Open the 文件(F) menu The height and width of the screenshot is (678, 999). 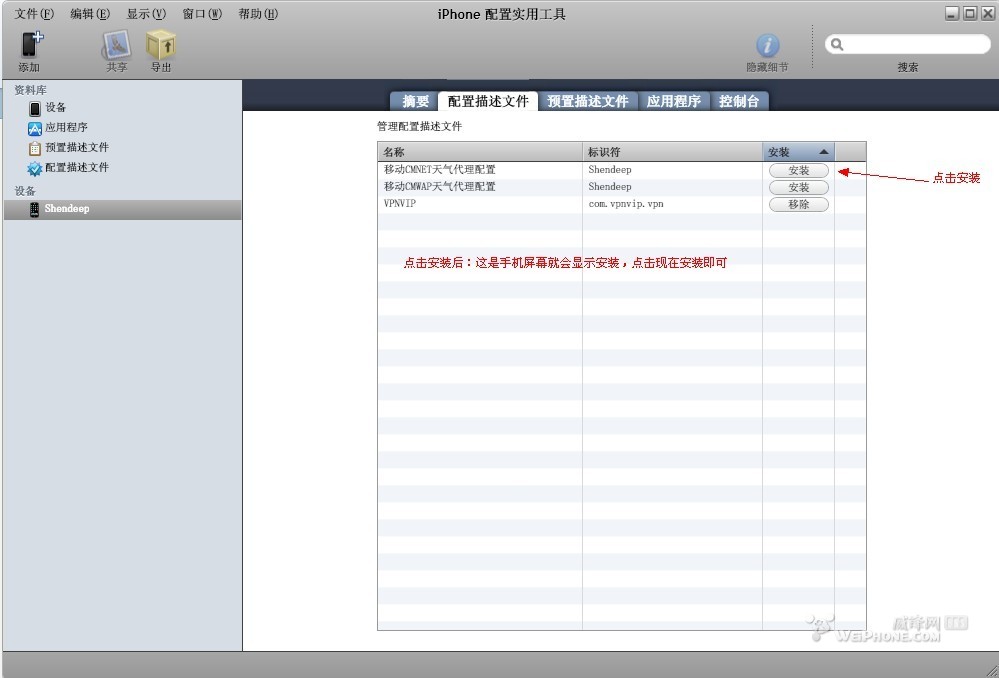pyautogui.click(x=34, y=14)
